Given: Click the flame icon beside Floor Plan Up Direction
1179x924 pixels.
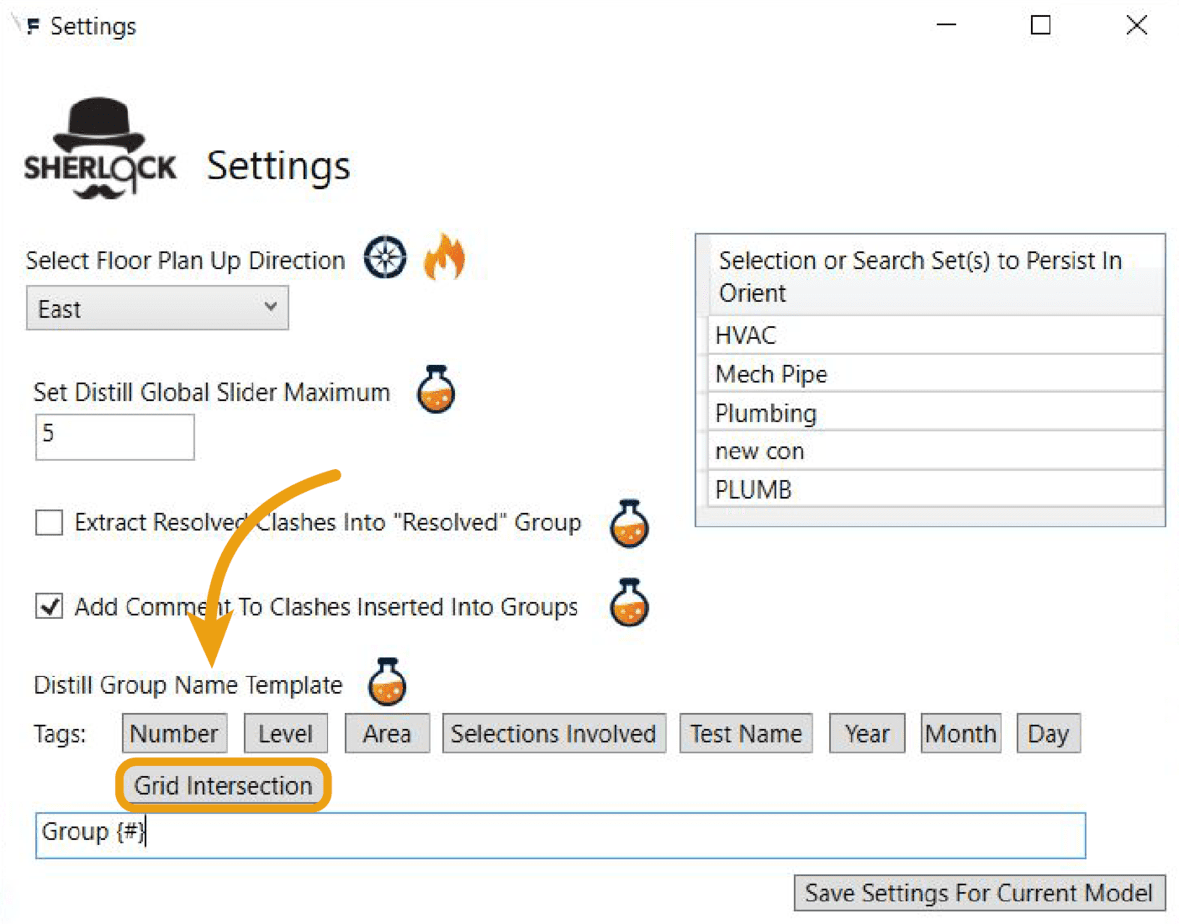Looking at the screenshot, I should (x=444, y=256).
